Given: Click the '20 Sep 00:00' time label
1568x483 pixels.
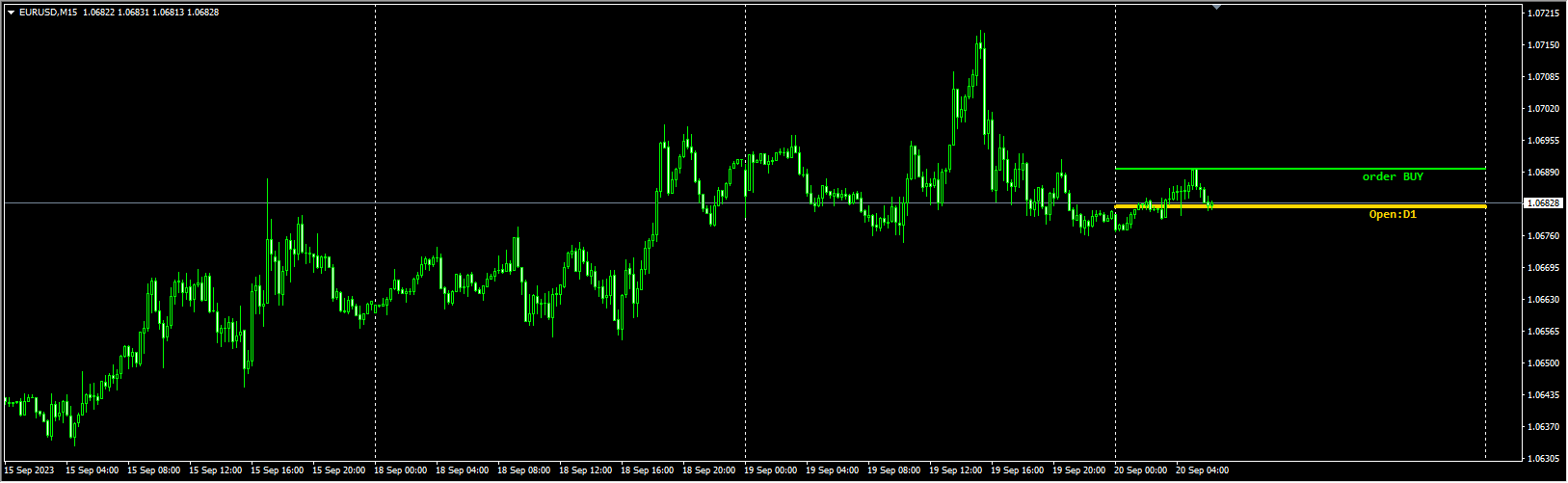Looking at the screenshot, I should [1140, 471].
